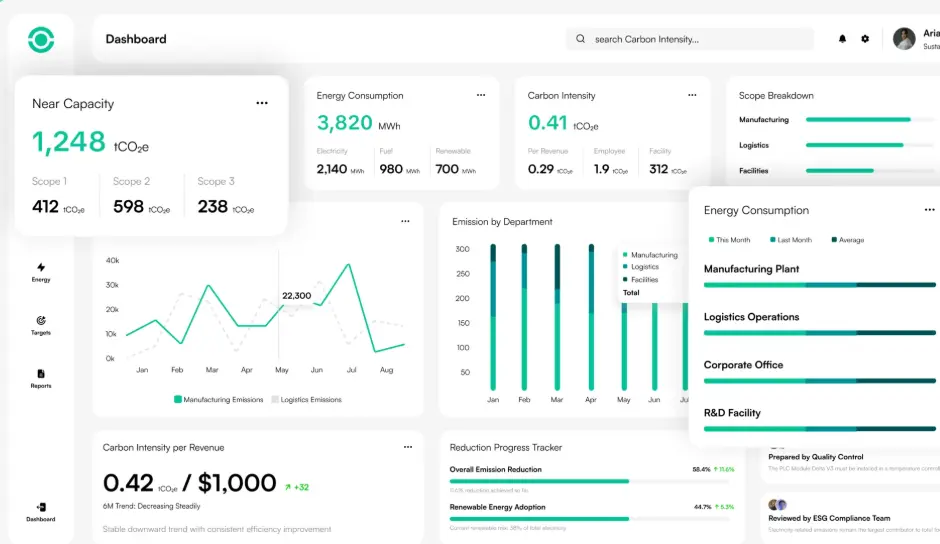
Task: Open settings via the gear icon
Action: point(865,39)
